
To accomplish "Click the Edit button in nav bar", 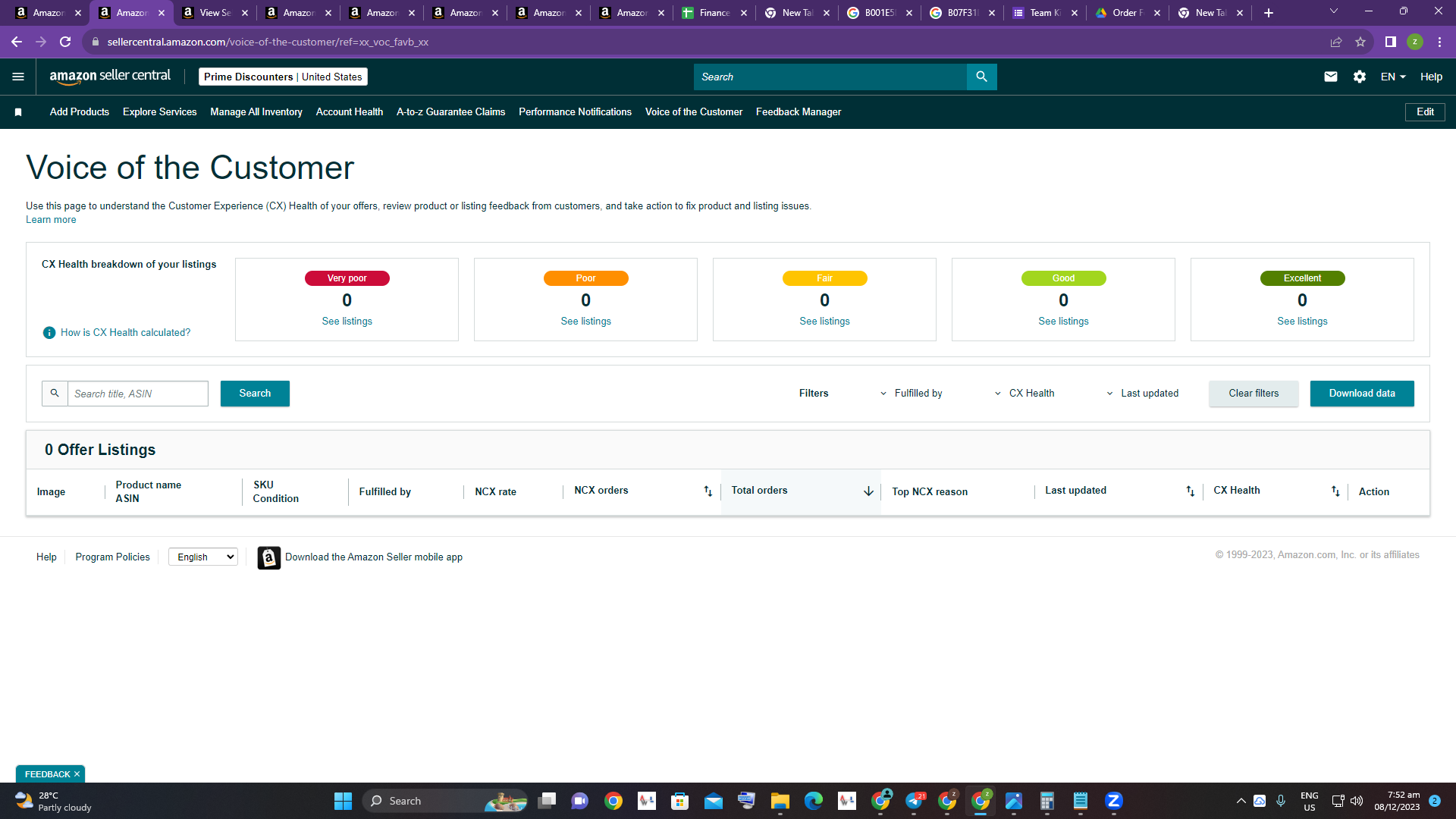I will [x=1425, y=112].
